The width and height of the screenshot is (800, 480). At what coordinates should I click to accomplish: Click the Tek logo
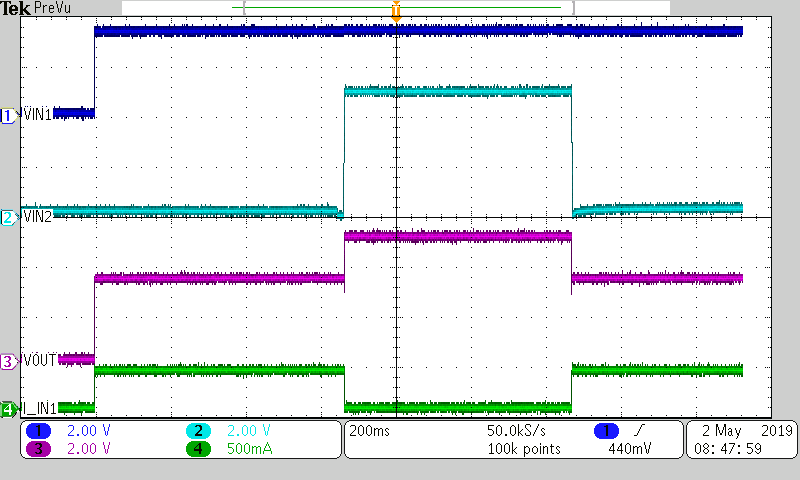pos(16,8)
